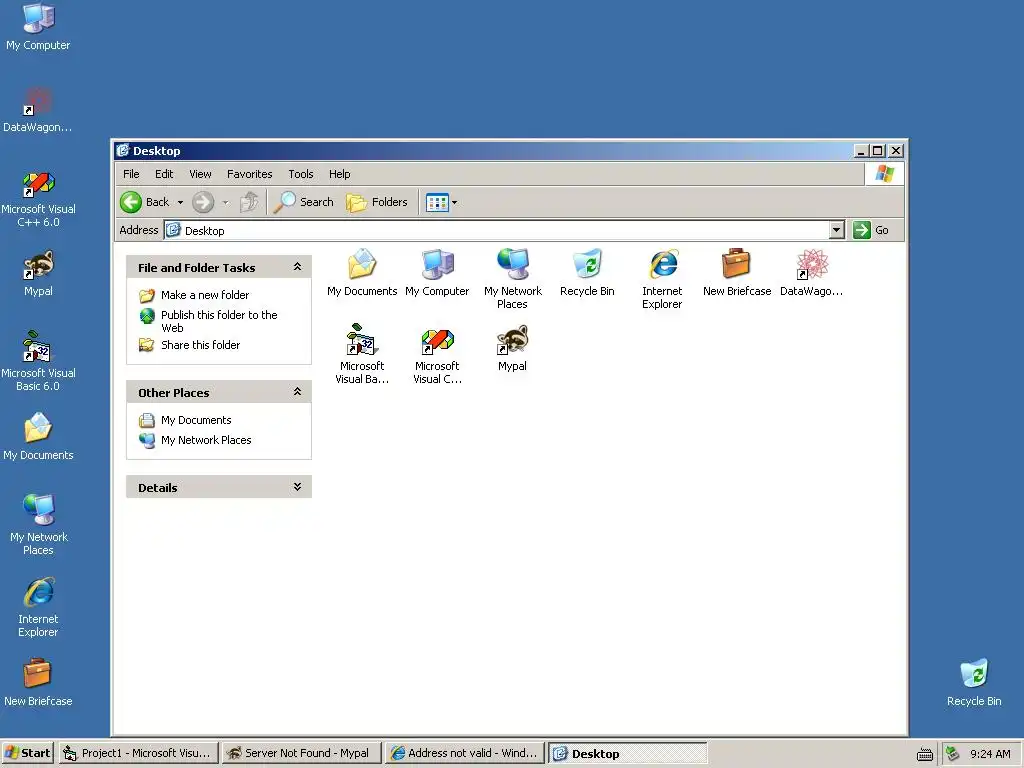Click the Up folder toolbar icon
1024x768 pixels.
coord(249,202)
